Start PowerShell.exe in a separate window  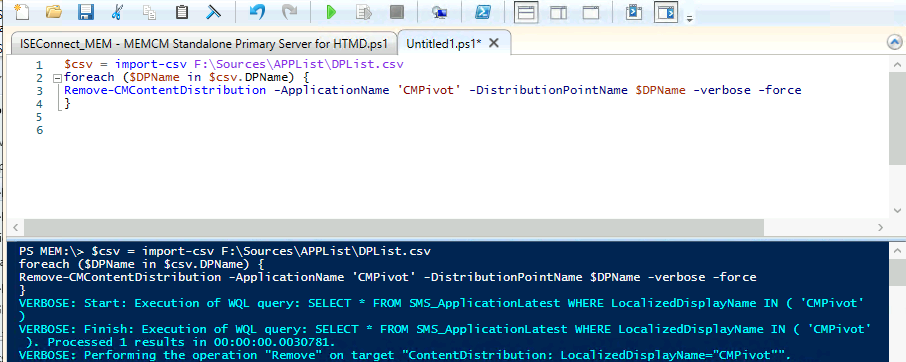pos(482,12)
